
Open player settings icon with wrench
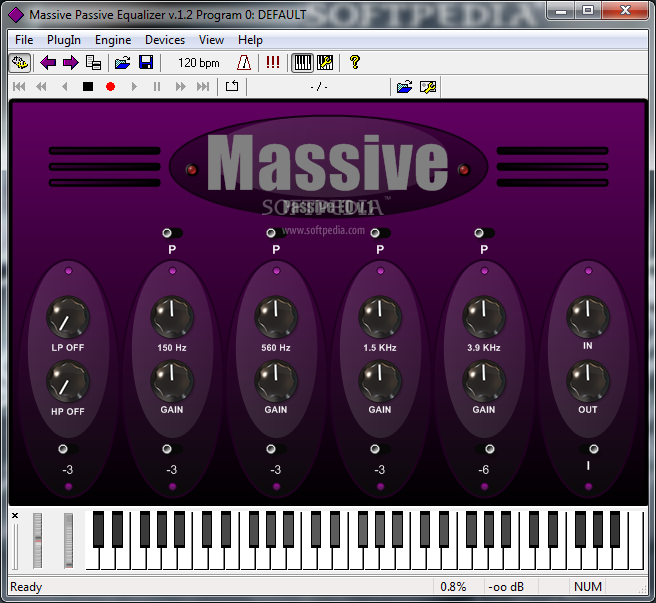[428, 87]
